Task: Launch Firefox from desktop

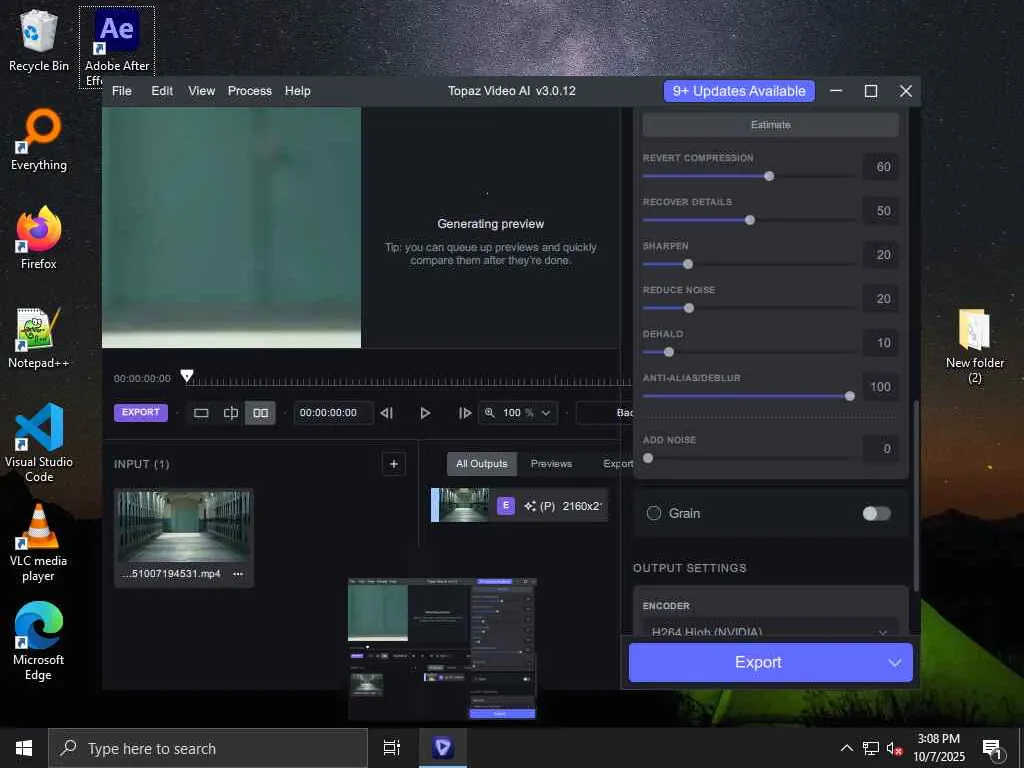Action: (39, 238)
